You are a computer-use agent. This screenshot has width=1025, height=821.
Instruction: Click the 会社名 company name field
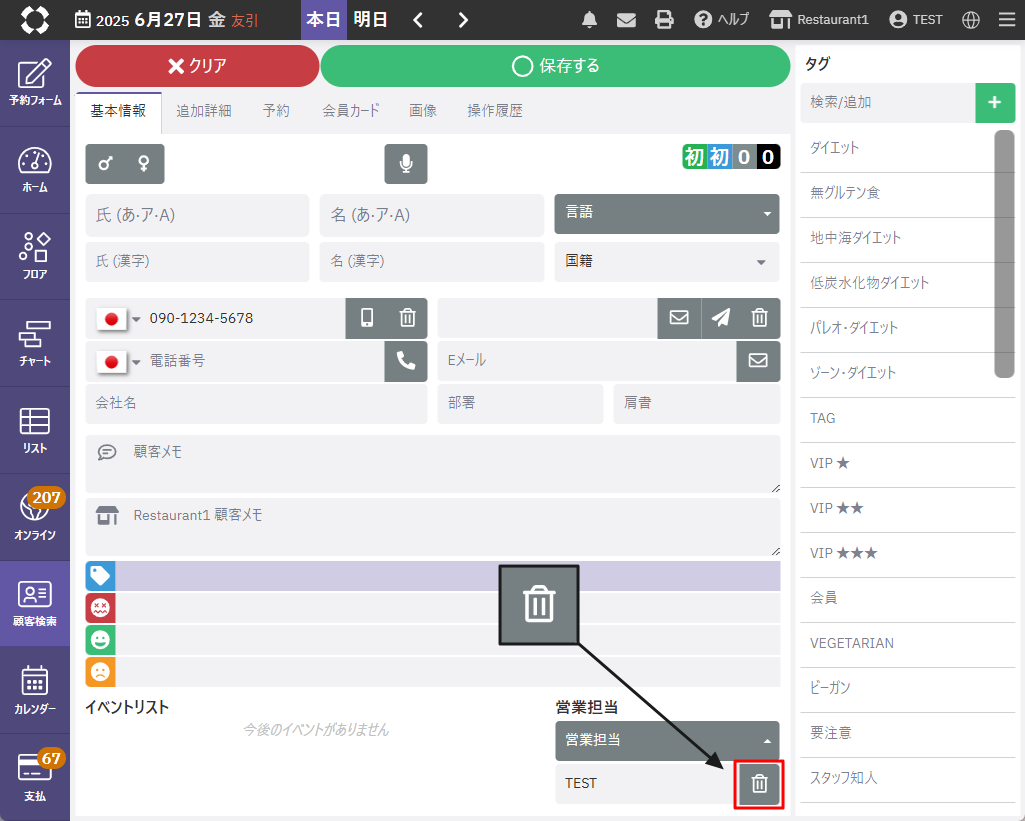[256, 403]
